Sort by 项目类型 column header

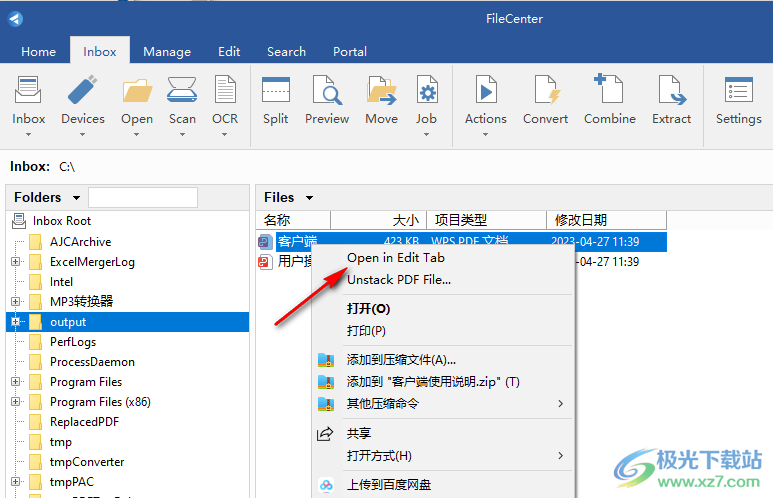pyautogui.click(x=487, y=220)
